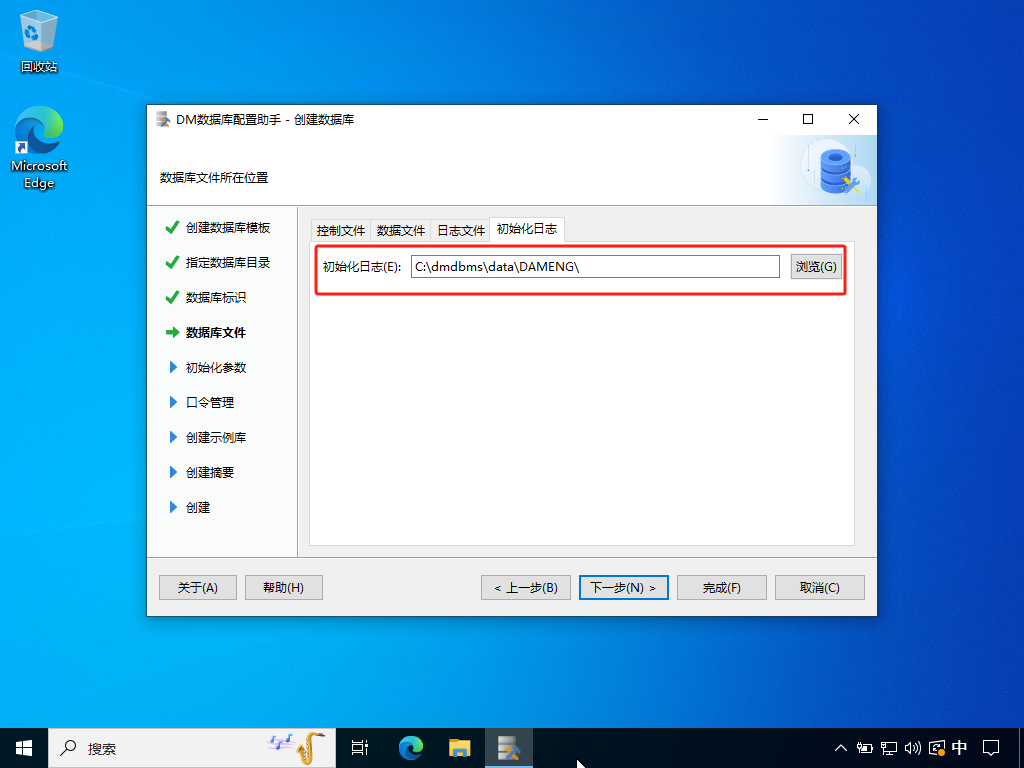
Task: Click the 初始化日志 path input field
Action: pyautogui.click(x=595, y=266)
